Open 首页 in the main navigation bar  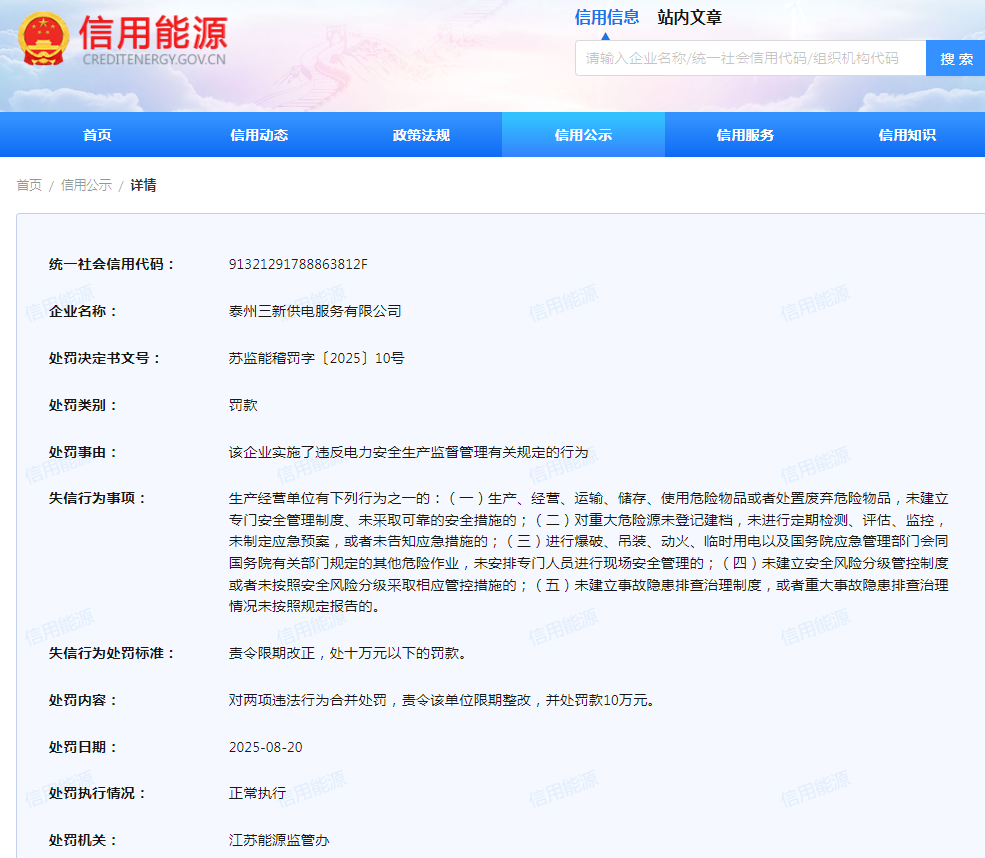pos(97,135)
